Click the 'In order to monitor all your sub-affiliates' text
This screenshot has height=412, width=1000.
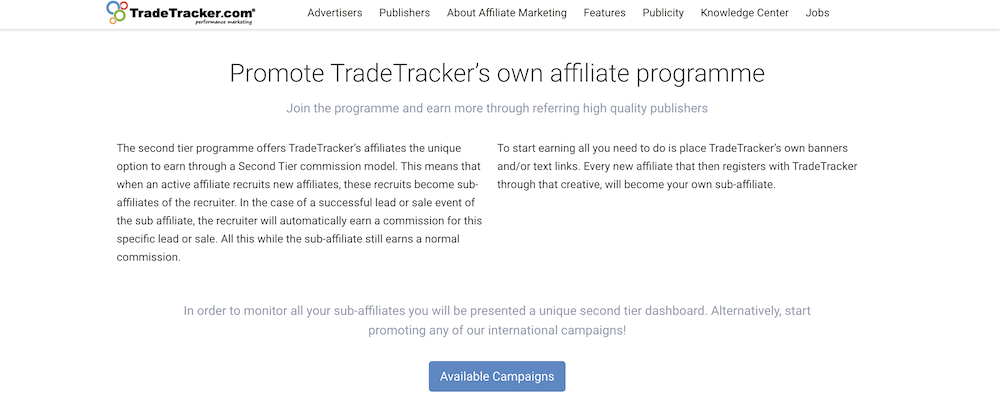[497, 311]
